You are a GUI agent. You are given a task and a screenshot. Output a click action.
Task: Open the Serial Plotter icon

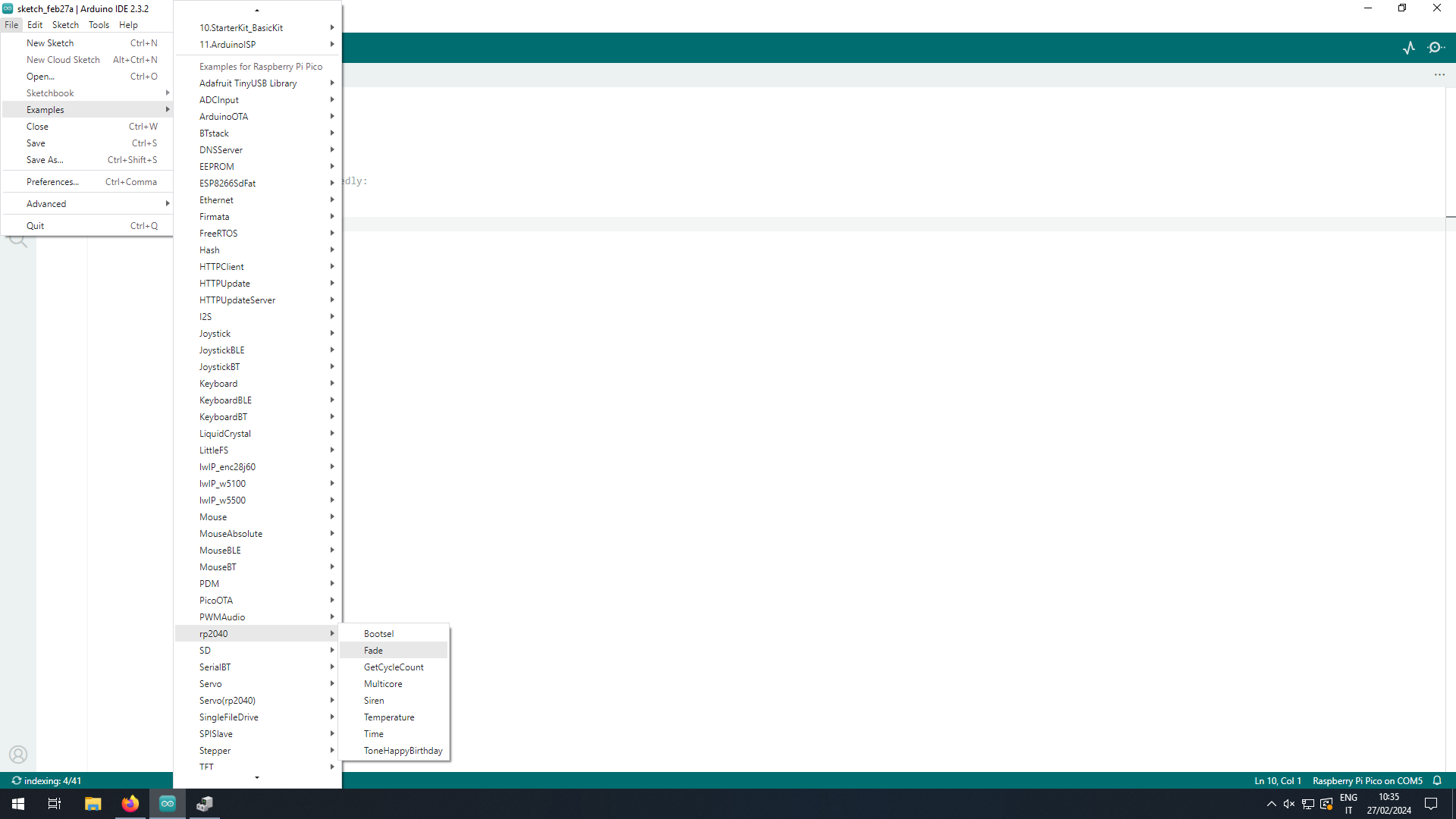(1409, 48)
